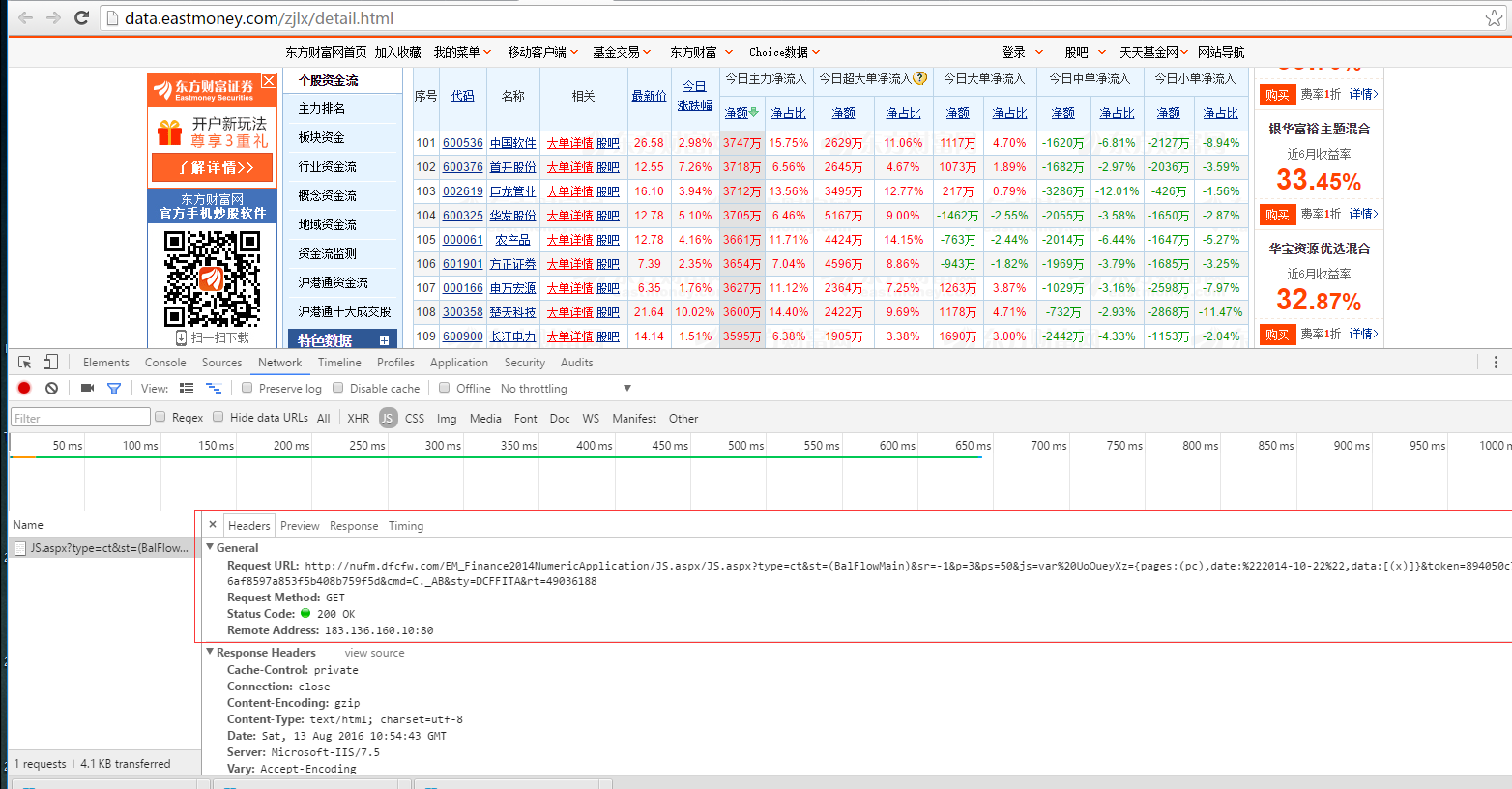Click the help icon next to 今日超大单净流入
The width and height of the screenshot is (1512, 789).
click(920, 78)
